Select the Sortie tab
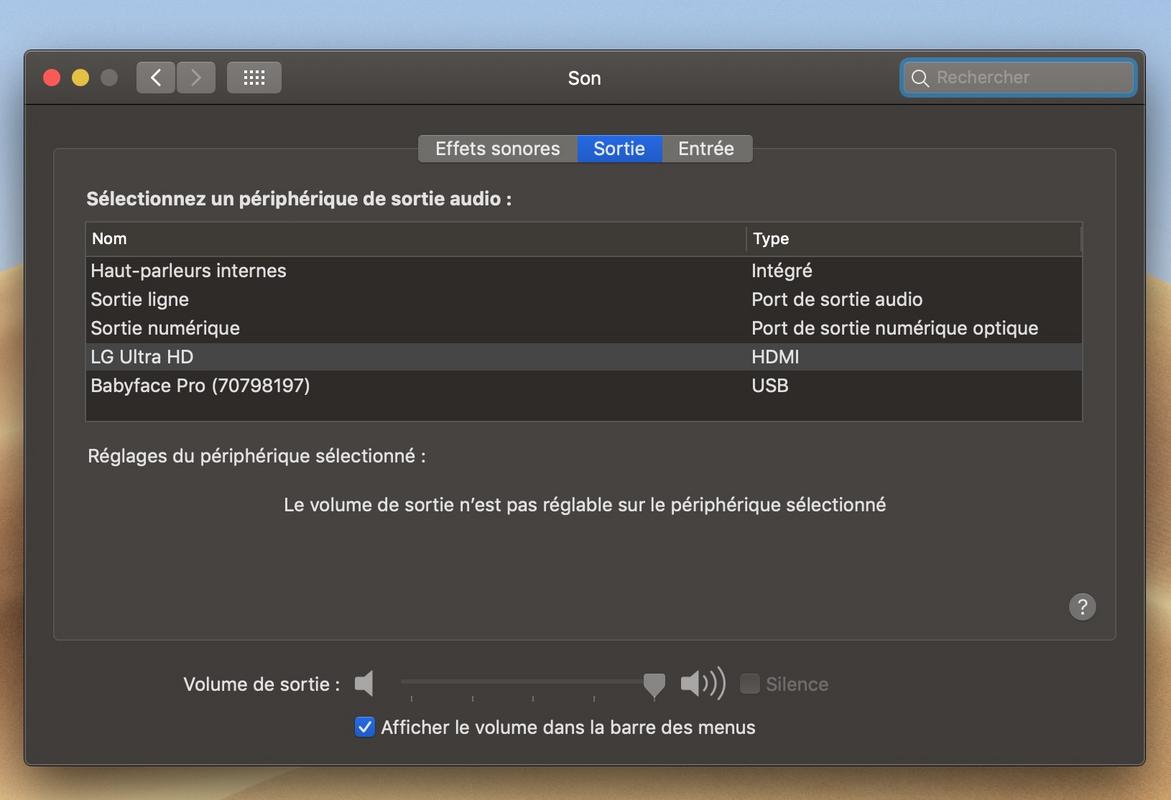 coord(619,149)
